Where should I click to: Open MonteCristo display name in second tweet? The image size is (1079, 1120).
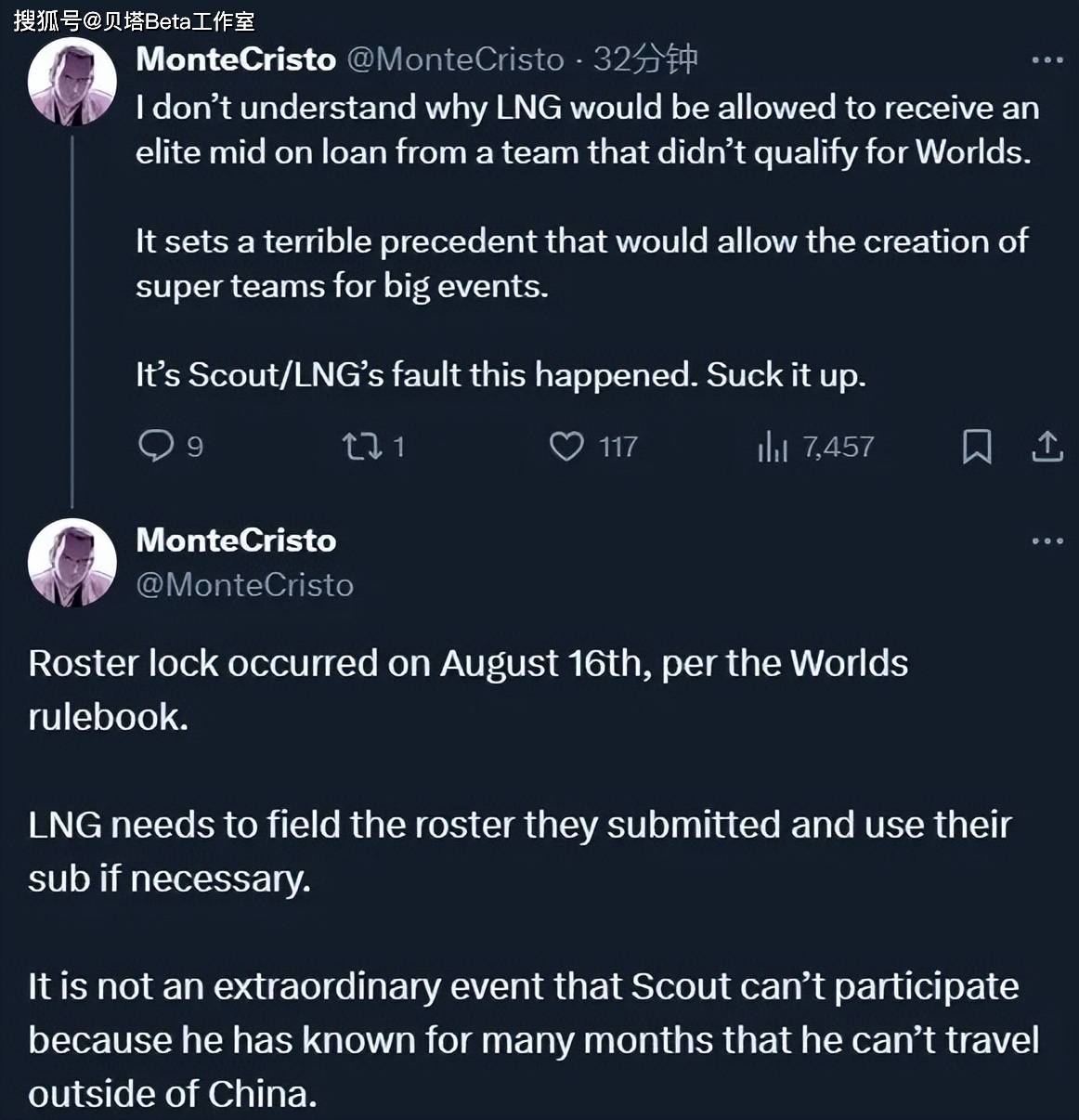pyautogui.click(x=236, y=540)
